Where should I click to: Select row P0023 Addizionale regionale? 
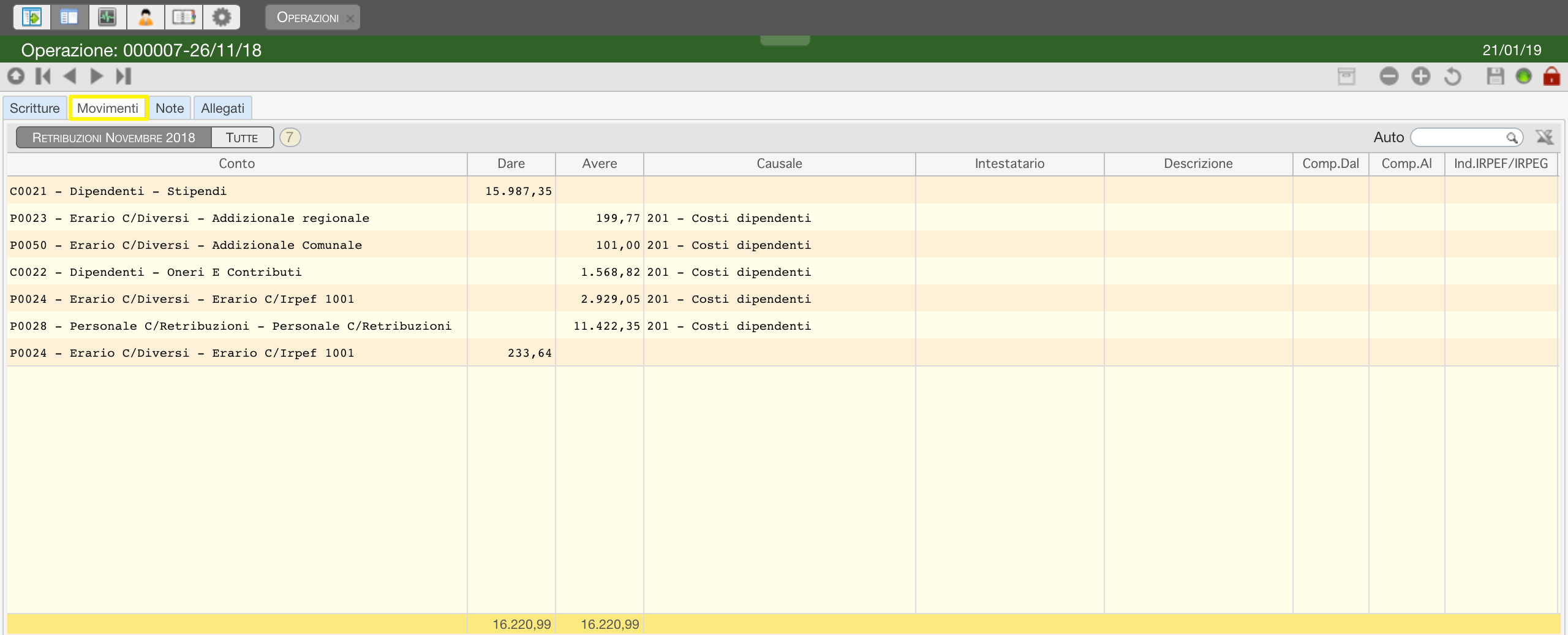point(783,218)
